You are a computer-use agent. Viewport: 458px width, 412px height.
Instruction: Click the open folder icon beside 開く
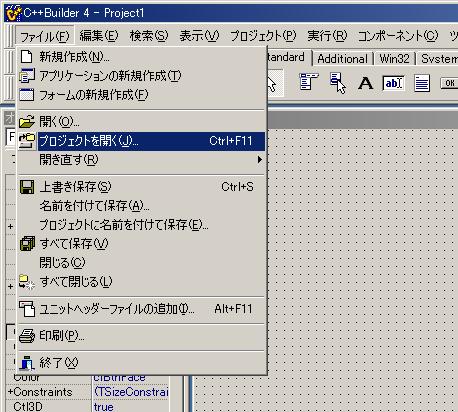pyautogui.click(x=27, y=121)
